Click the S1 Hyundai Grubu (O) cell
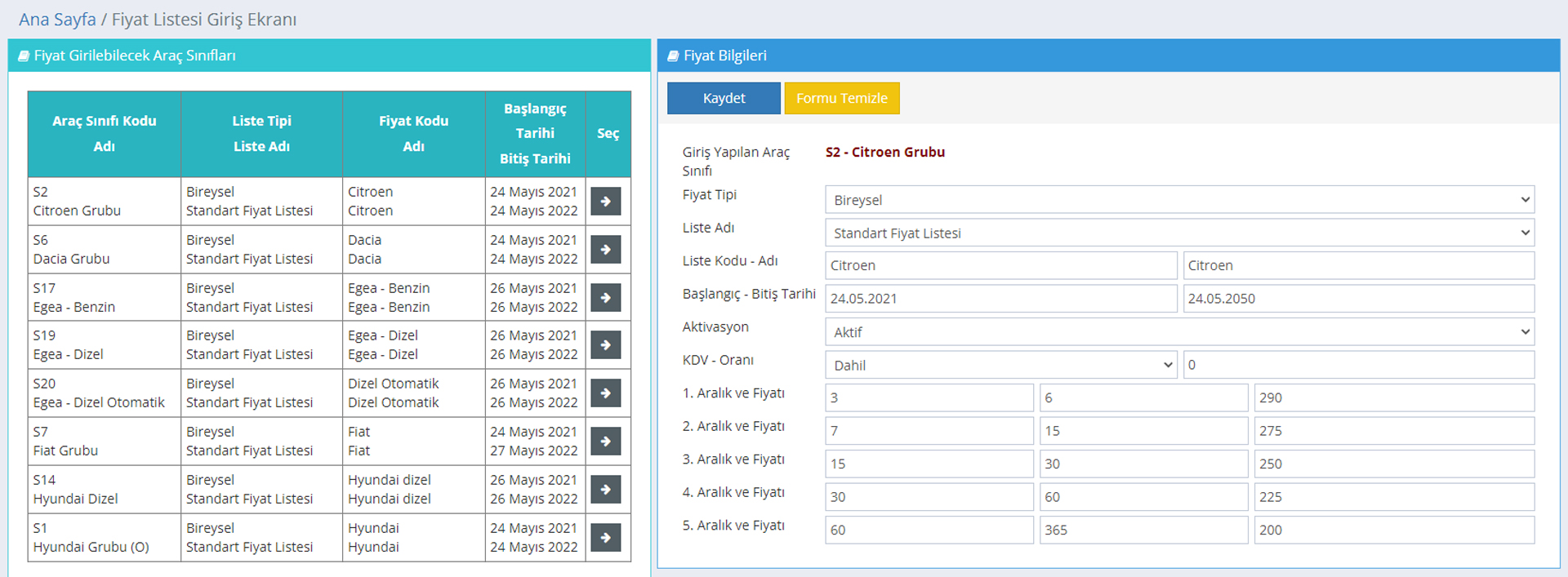Image resolution: width=1568 pixels, height=577 pixels. pos(105,538)
